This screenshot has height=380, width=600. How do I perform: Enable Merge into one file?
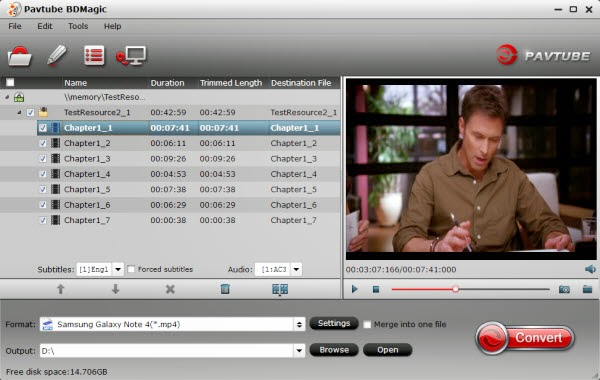[x=367, y=325]
